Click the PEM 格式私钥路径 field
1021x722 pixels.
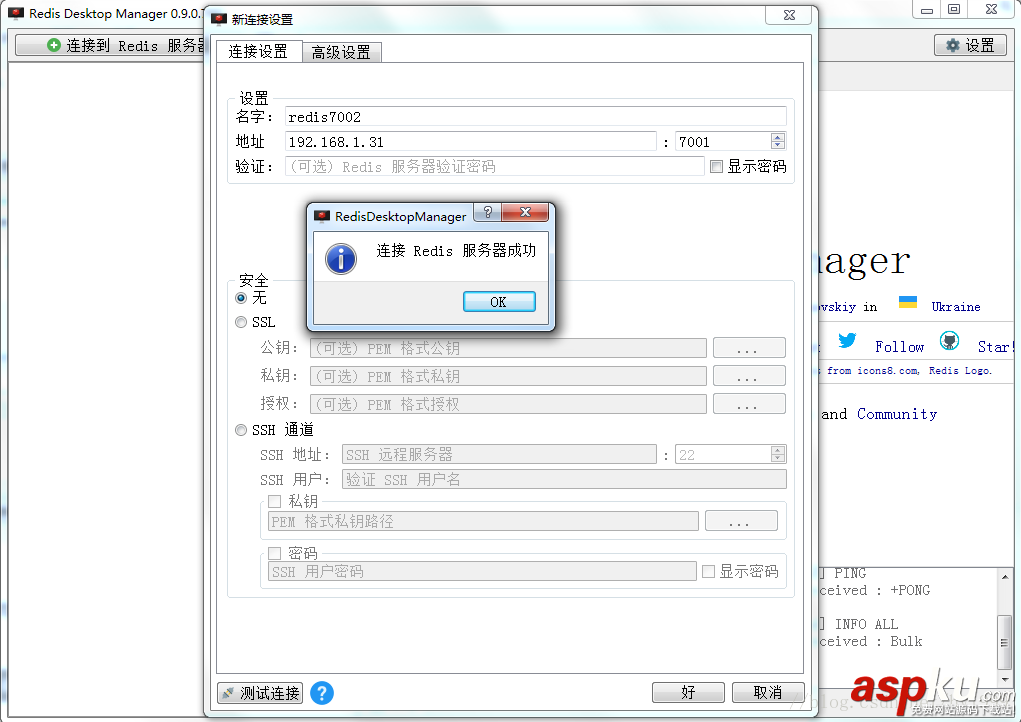coord(483,521)
